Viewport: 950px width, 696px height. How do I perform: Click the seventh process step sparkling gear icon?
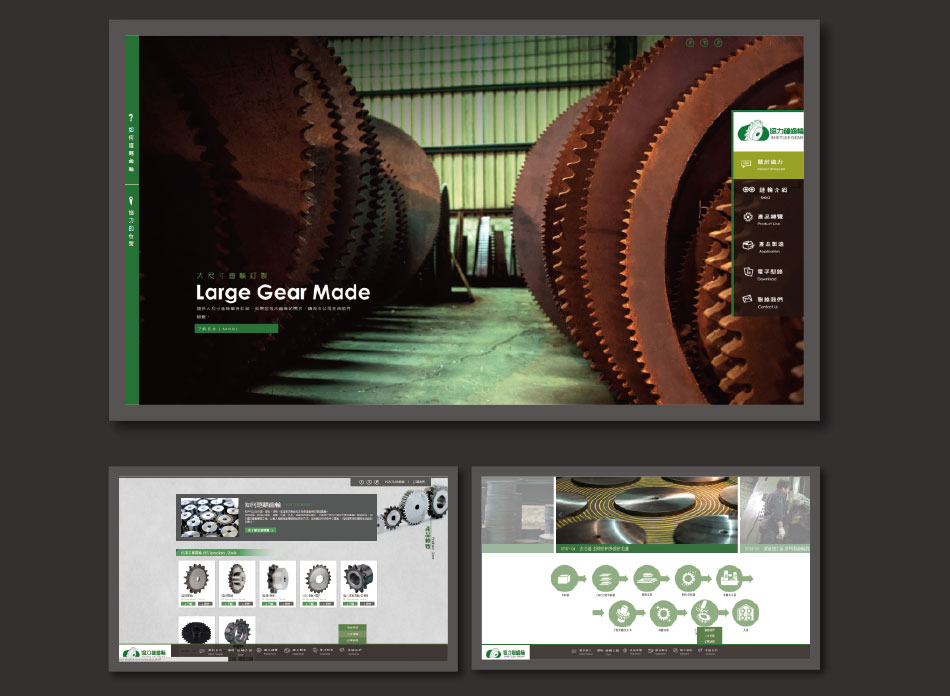[663, 613]
